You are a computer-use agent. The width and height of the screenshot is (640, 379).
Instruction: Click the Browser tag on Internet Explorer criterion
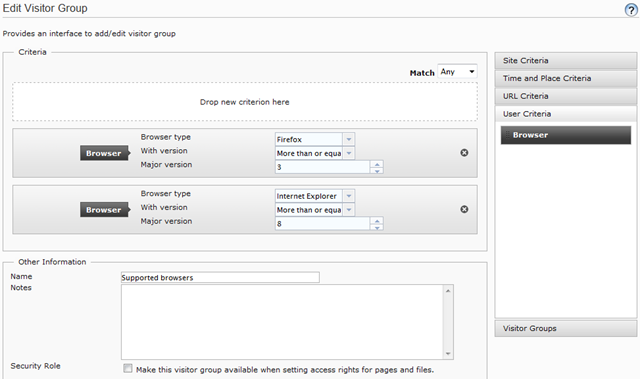(x=105, y=210)
